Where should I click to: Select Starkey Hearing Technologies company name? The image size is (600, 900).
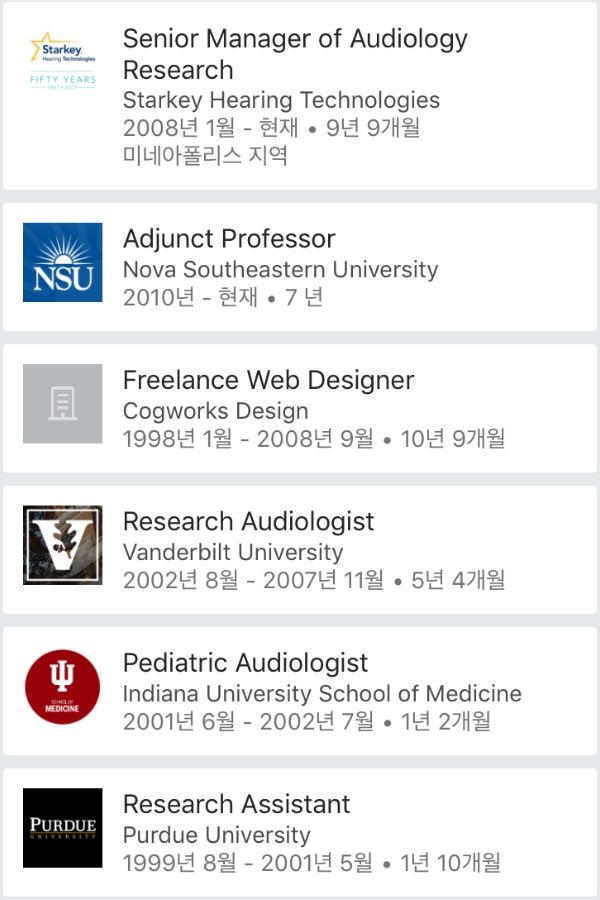coord(281,100)
